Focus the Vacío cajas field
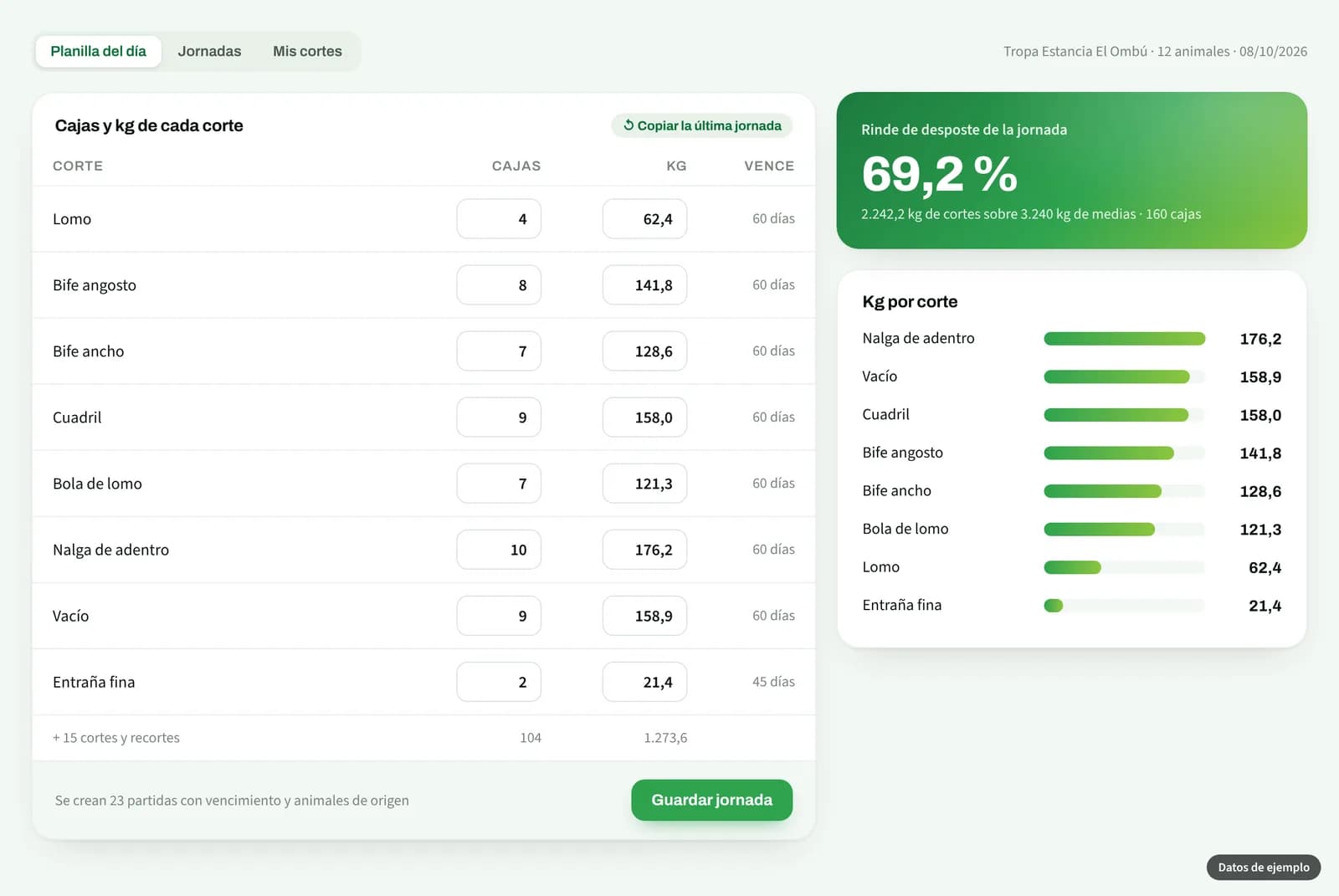 point(499,615)
